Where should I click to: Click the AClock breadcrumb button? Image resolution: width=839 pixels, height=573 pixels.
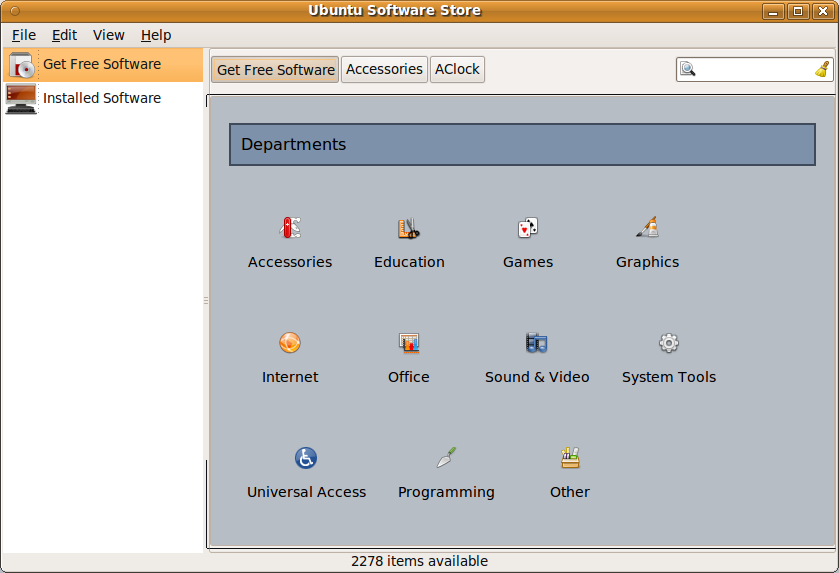pyautogui.click(x=457, y=69)
